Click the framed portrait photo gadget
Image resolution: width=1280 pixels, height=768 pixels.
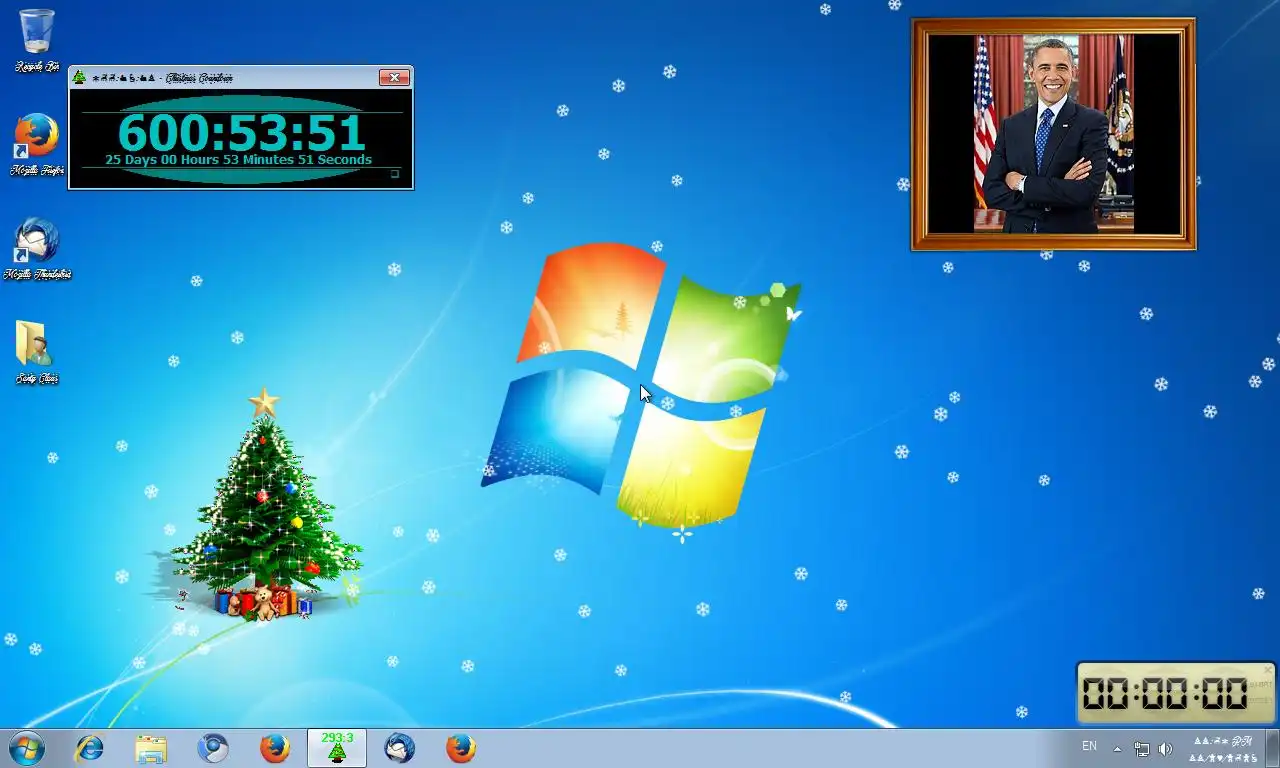1053,134
